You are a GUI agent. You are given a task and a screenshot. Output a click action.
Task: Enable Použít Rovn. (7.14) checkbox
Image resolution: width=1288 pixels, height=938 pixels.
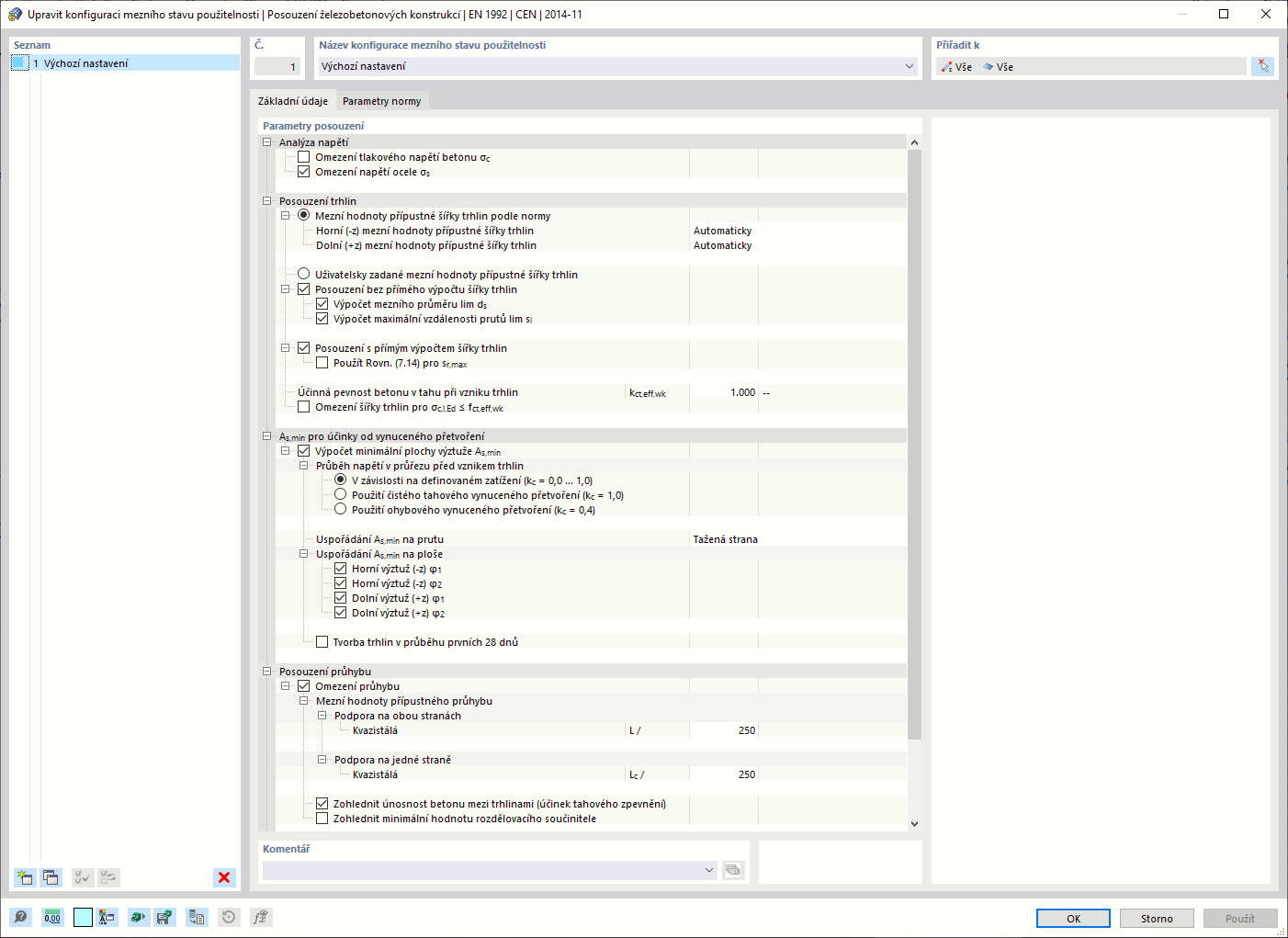coord(322,363)
